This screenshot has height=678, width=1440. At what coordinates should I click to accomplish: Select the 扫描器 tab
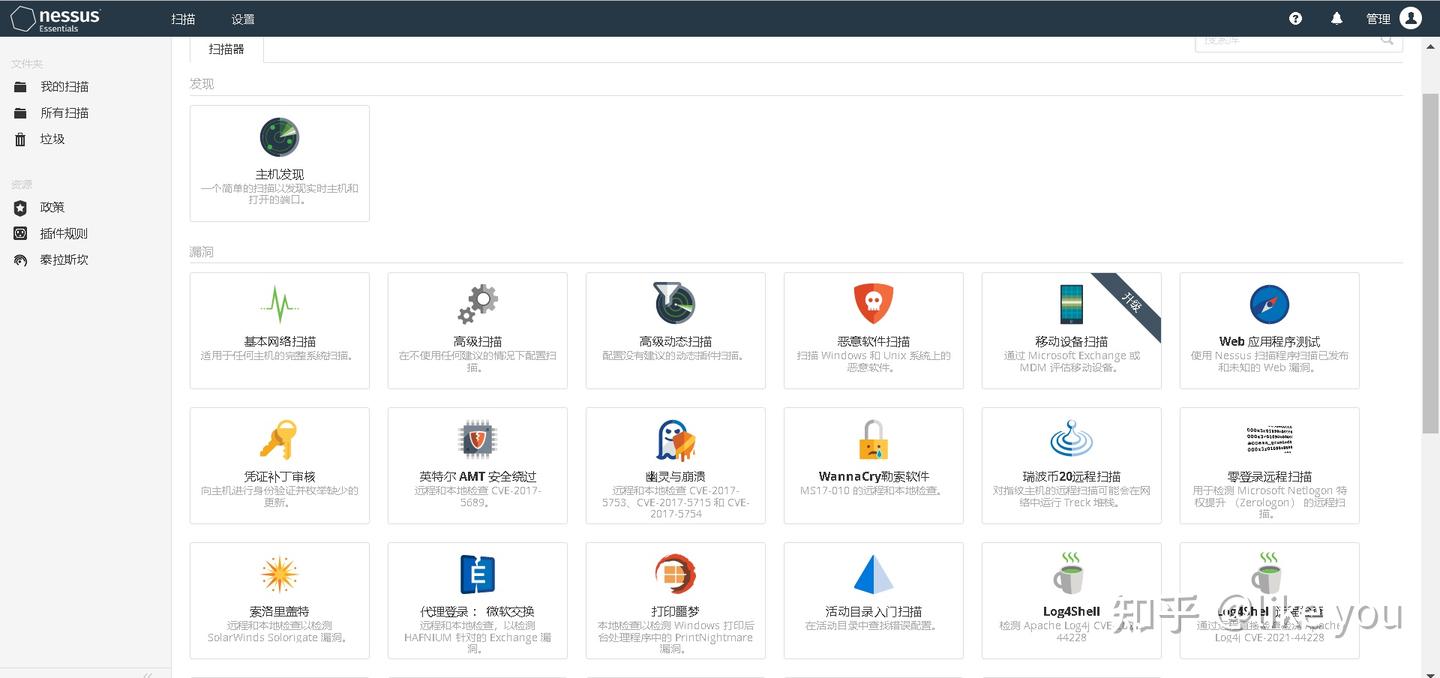(x=227, y=49)
